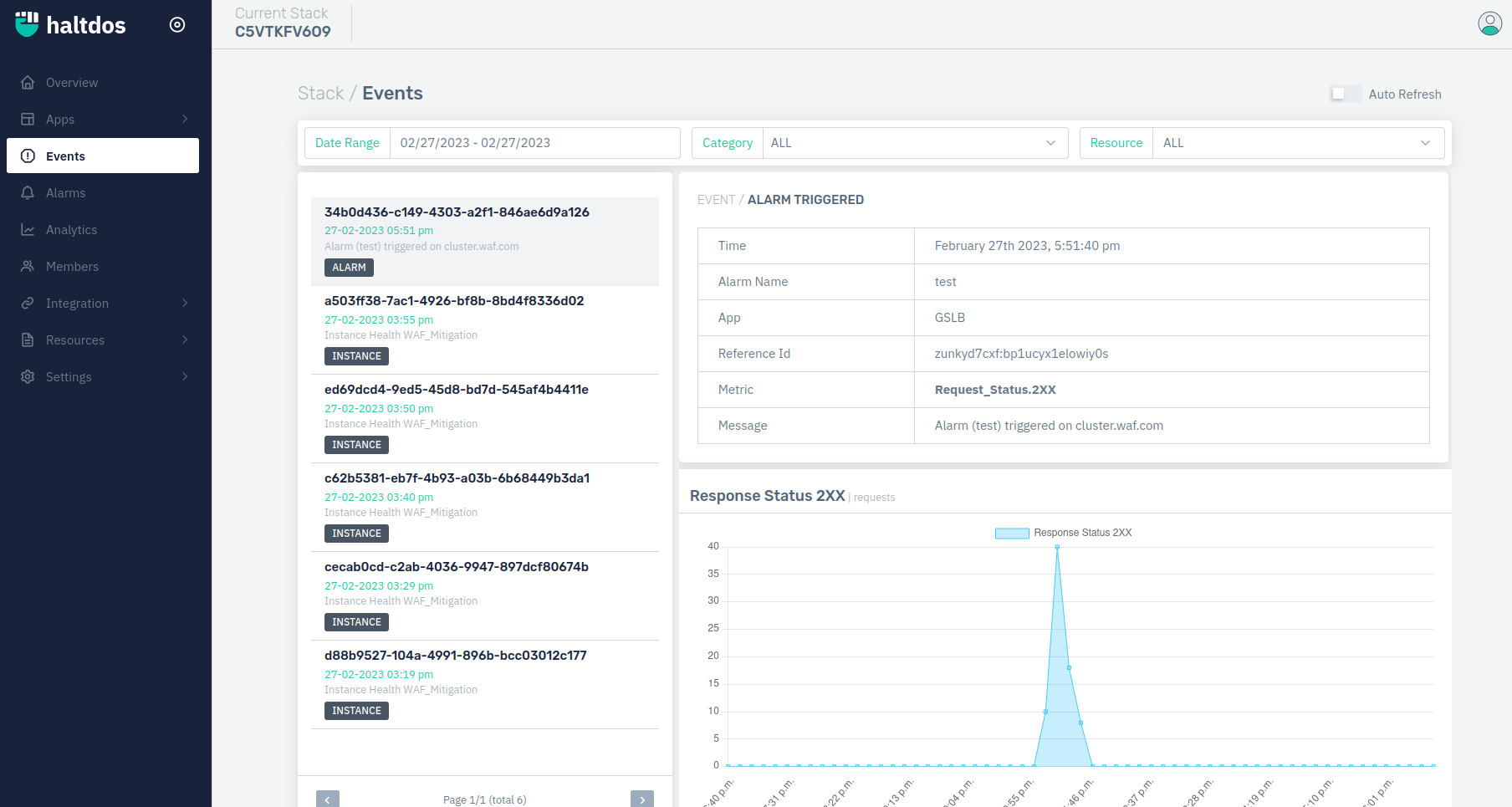
Task: Go to next events page arrow
Action: (x=641, y=799)
